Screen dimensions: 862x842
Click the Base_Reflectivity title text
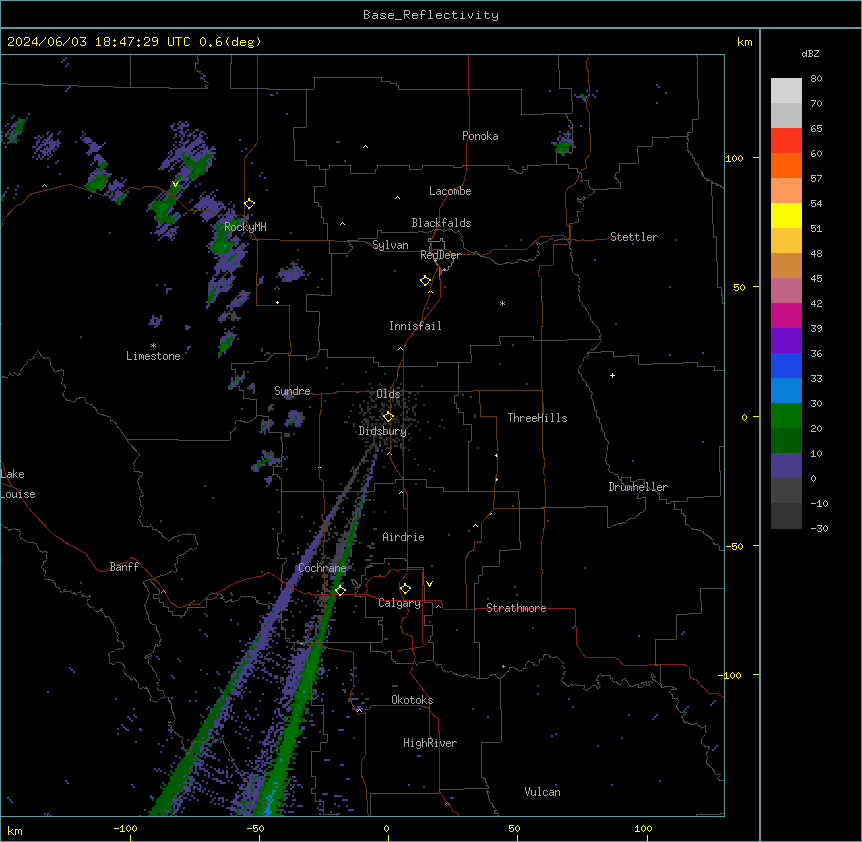(x=431, y=15)
